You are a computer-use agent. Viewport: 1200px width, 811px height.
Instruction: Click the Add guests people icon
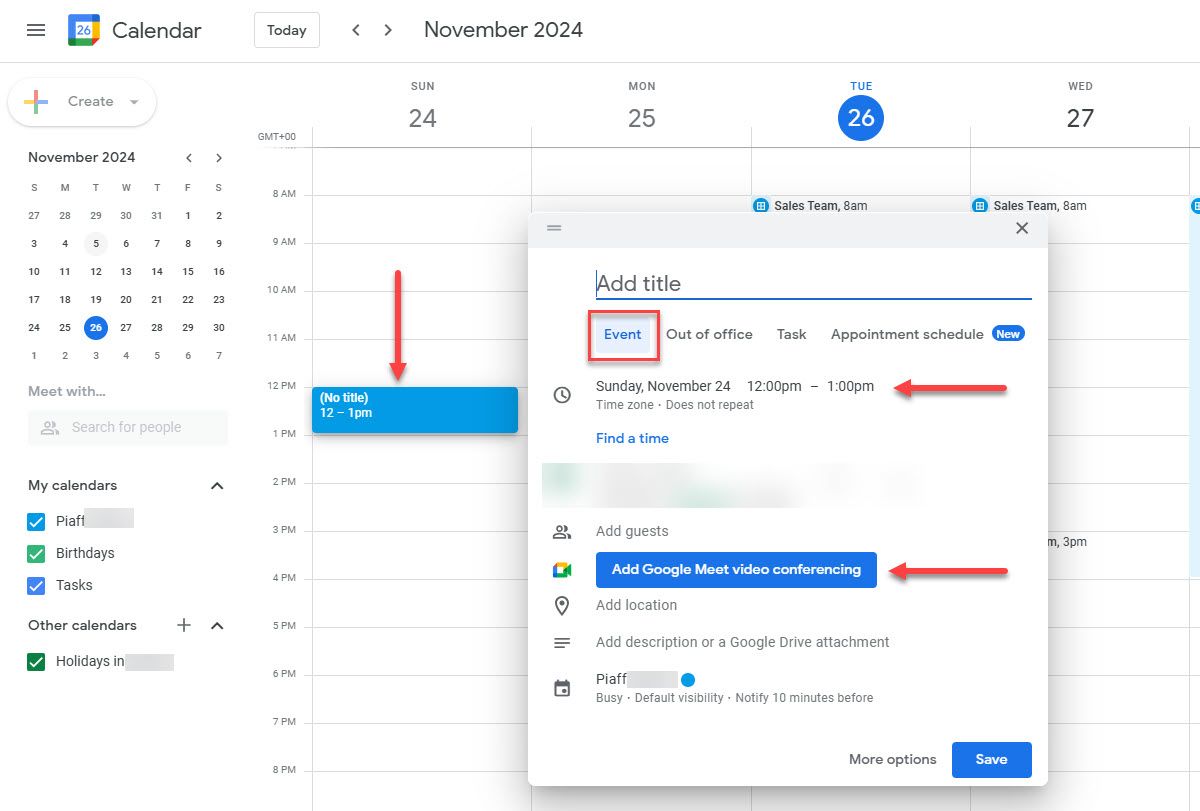[x=561, y=531]
